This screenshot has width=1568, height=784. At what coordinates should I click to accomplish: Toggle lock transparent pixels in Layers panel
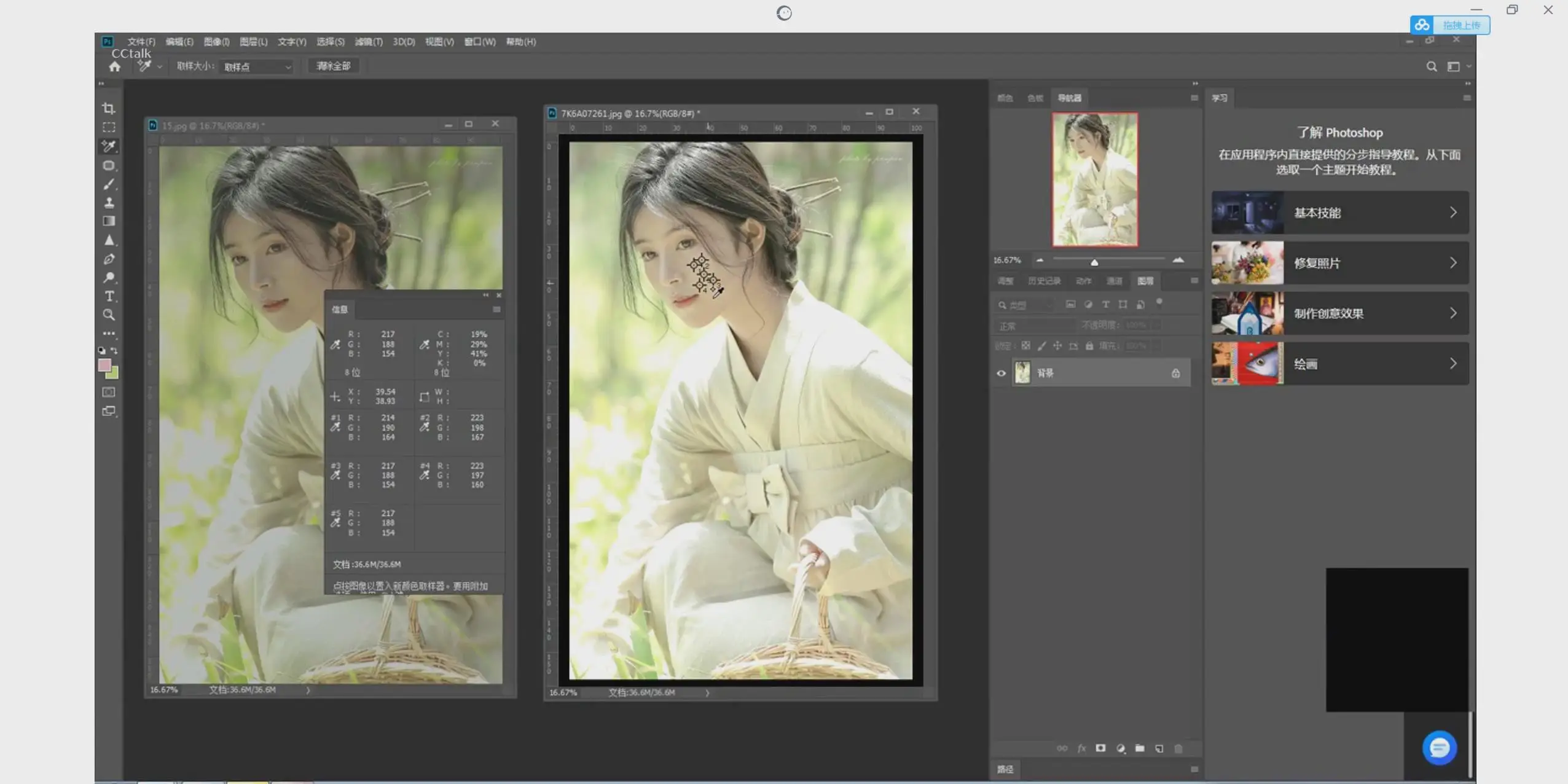[1025, 346]
